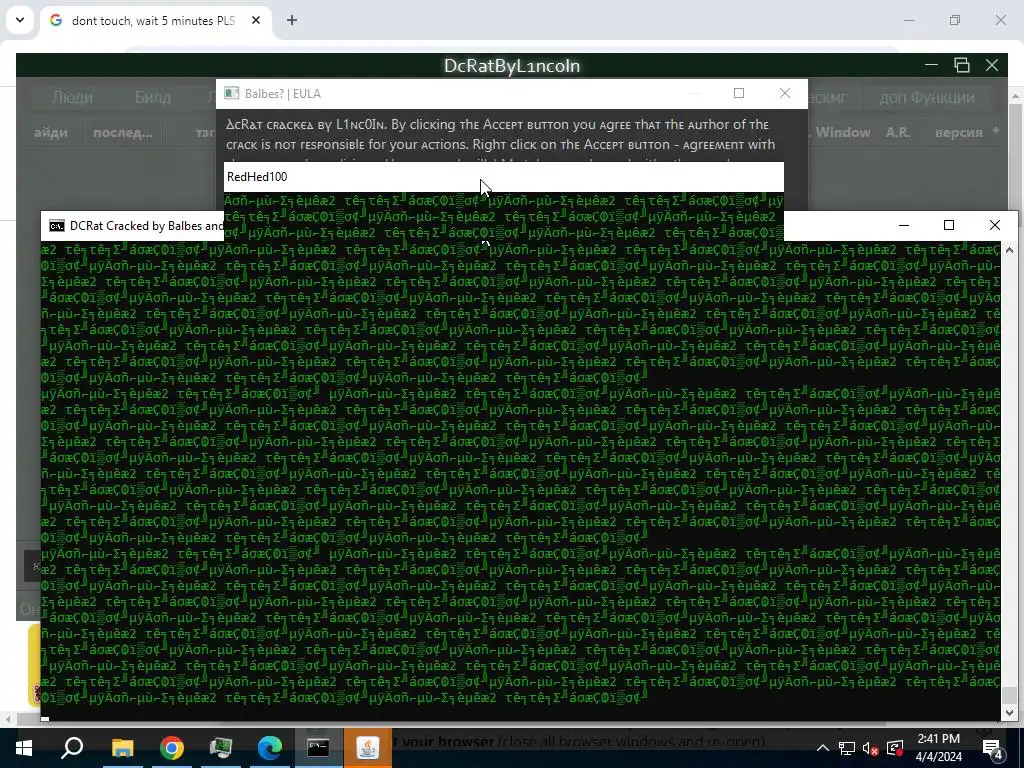
Task: Maximize the Balbes? EULA dialog
Action: click(x=739, y=93)
